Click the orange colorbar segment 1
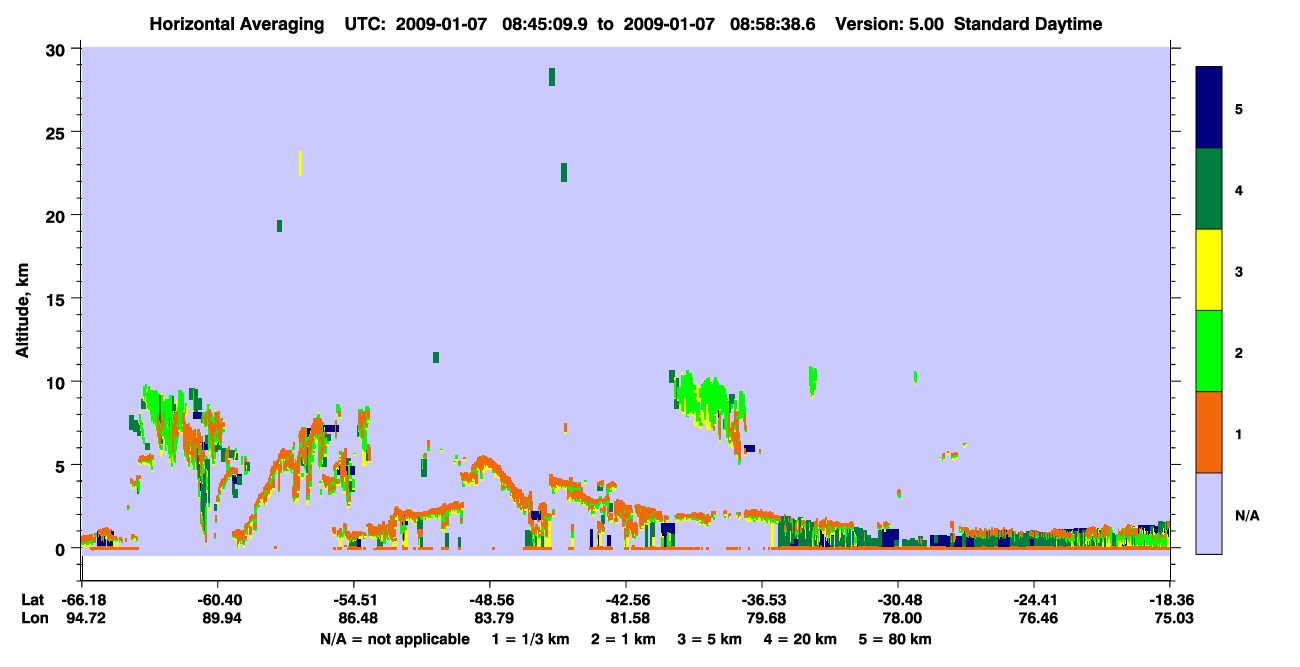The height and width of the screenshot is (667, 1300). click(x=1209, y=432)
